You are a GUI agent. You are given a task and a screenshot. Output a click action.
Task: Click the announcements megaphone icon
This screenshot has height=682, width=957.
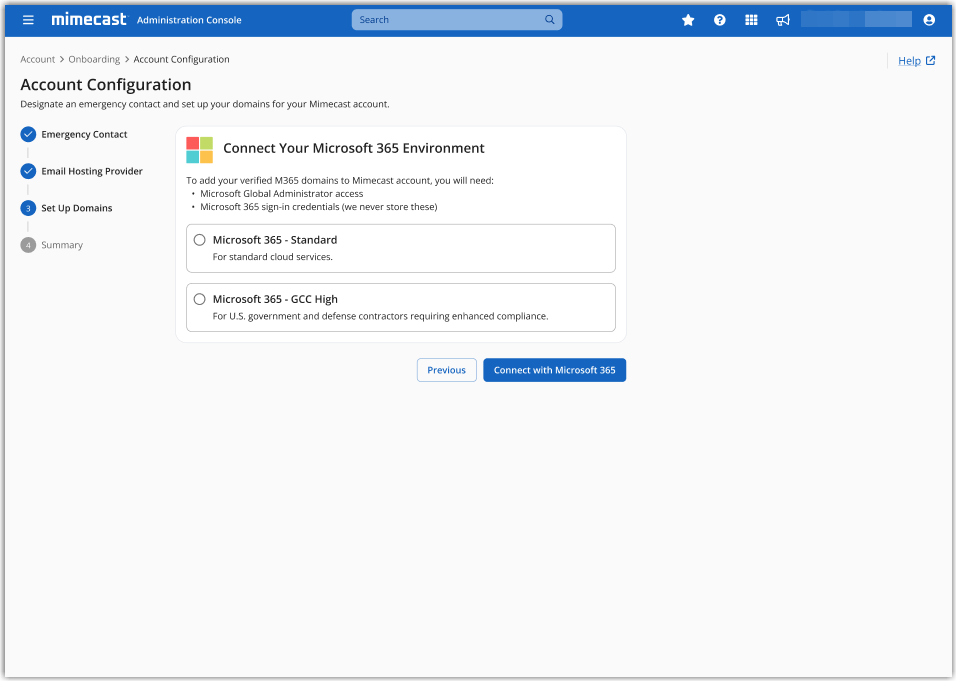pyautogui.click(x=784, y=20)
